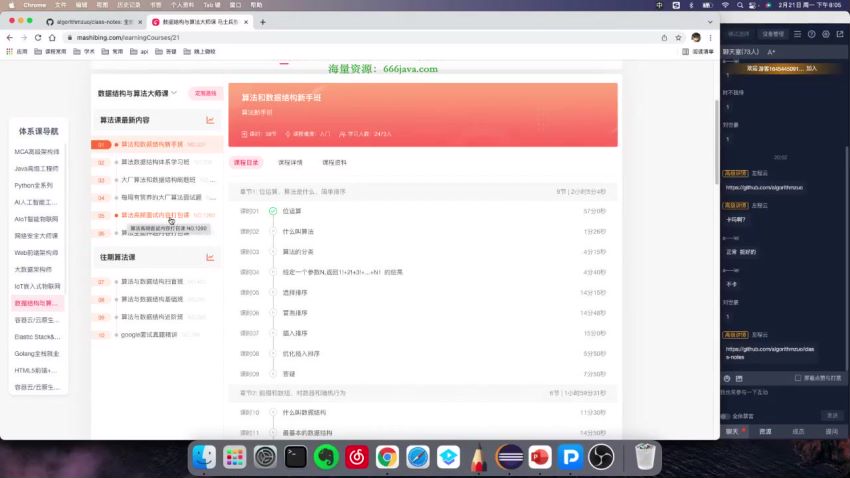
Task: Bookmark this page with the star icon
Action: (679, 37)
